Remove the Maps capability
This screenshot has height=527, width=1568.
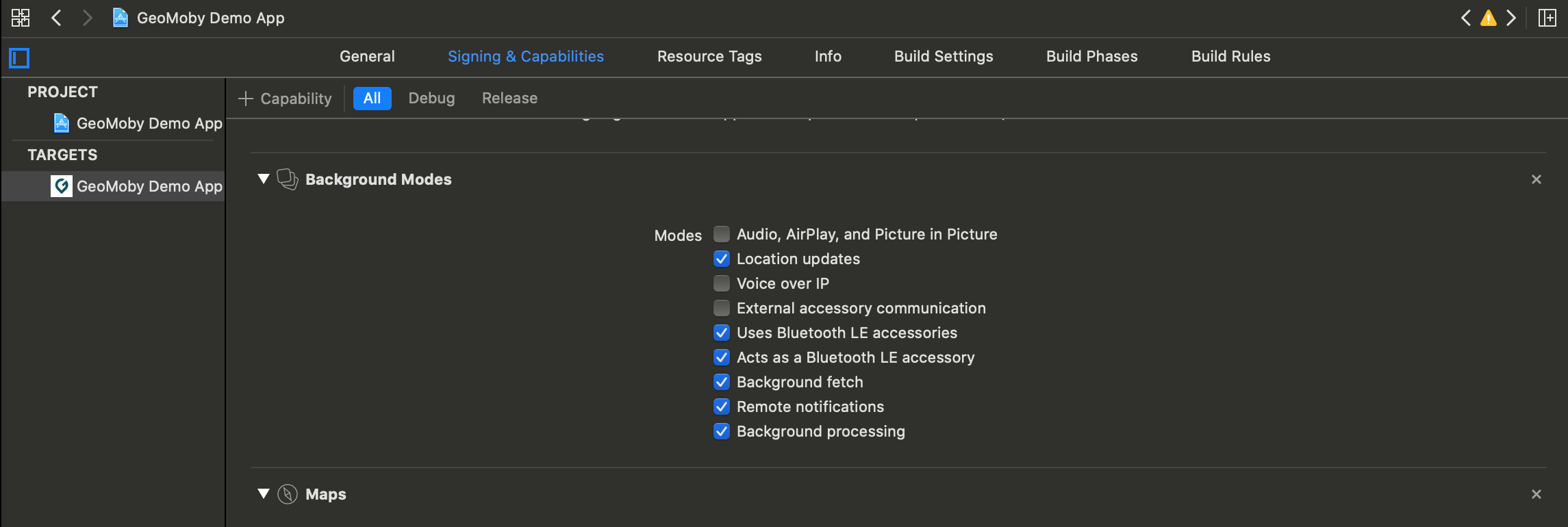pos(1537,494)
